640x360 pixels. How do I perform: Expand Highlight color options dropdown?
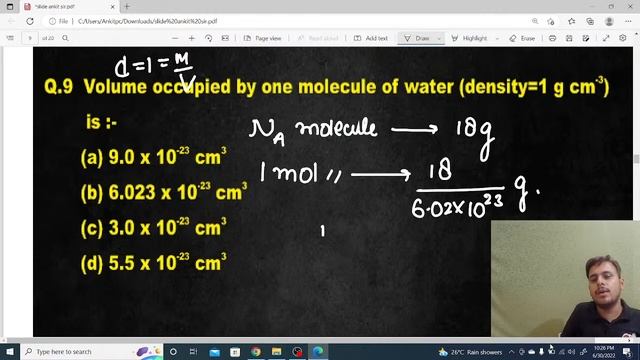pos(497,38)
